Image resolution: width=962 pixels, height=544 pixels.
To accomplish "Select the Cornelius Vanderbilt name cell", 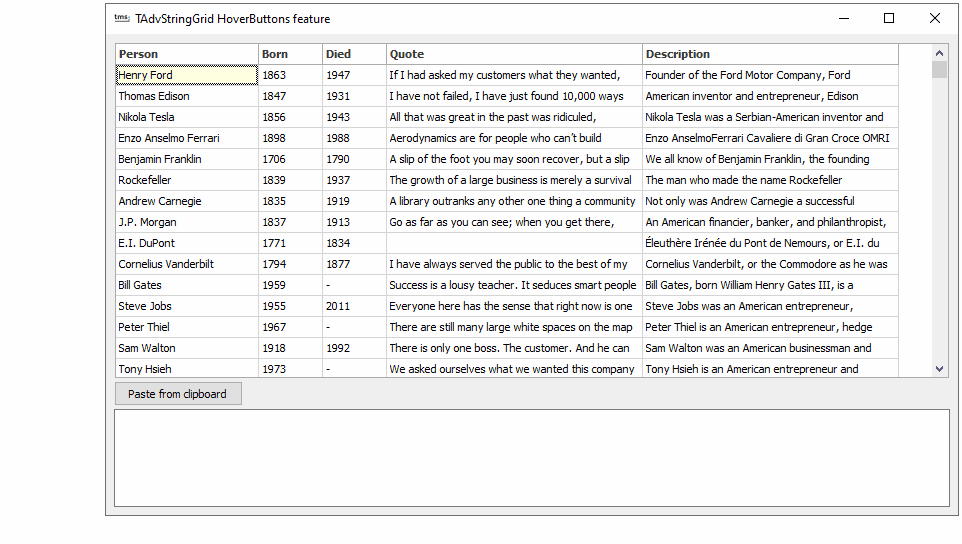I will (187, 264).
